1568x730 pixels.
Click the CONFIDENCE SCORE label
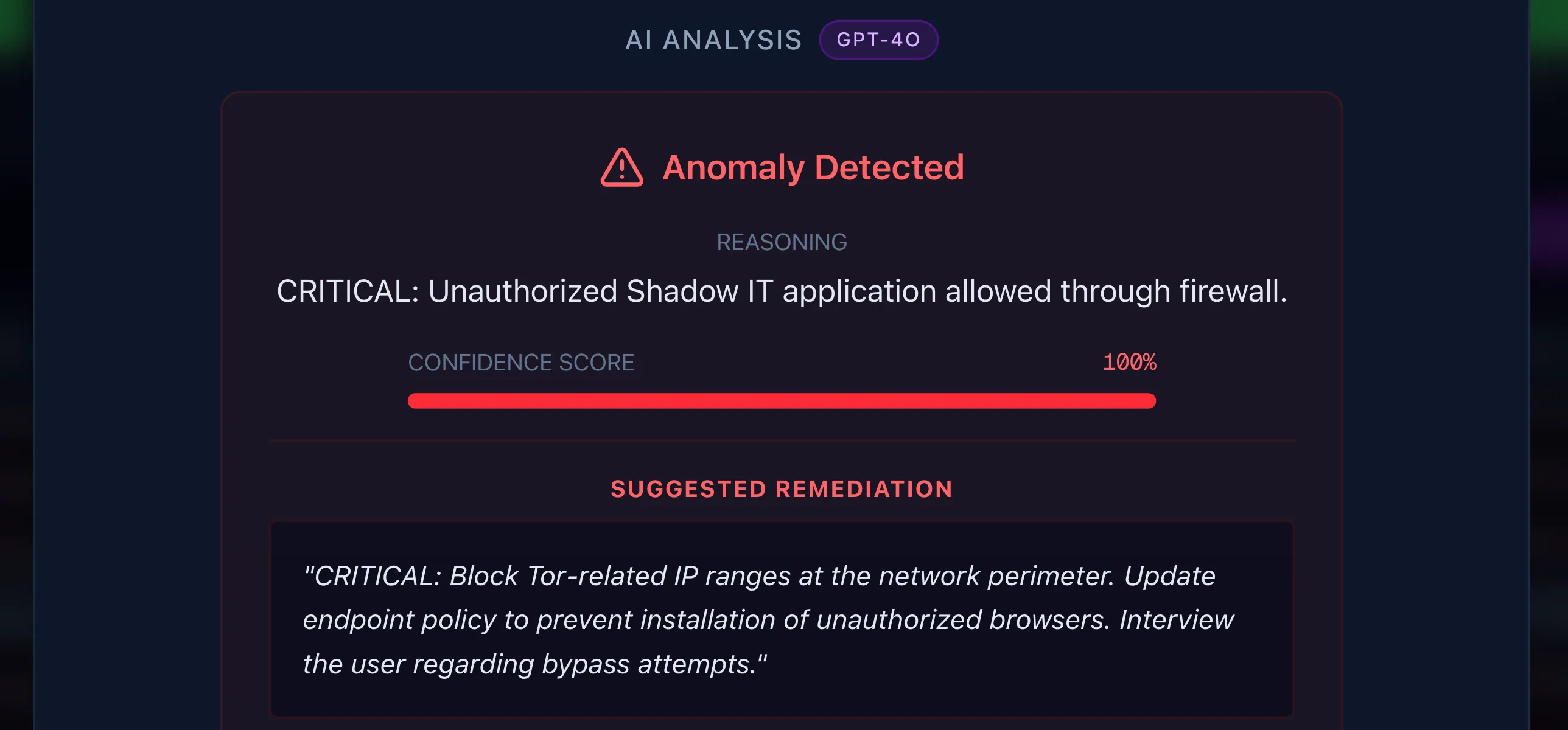522,362
